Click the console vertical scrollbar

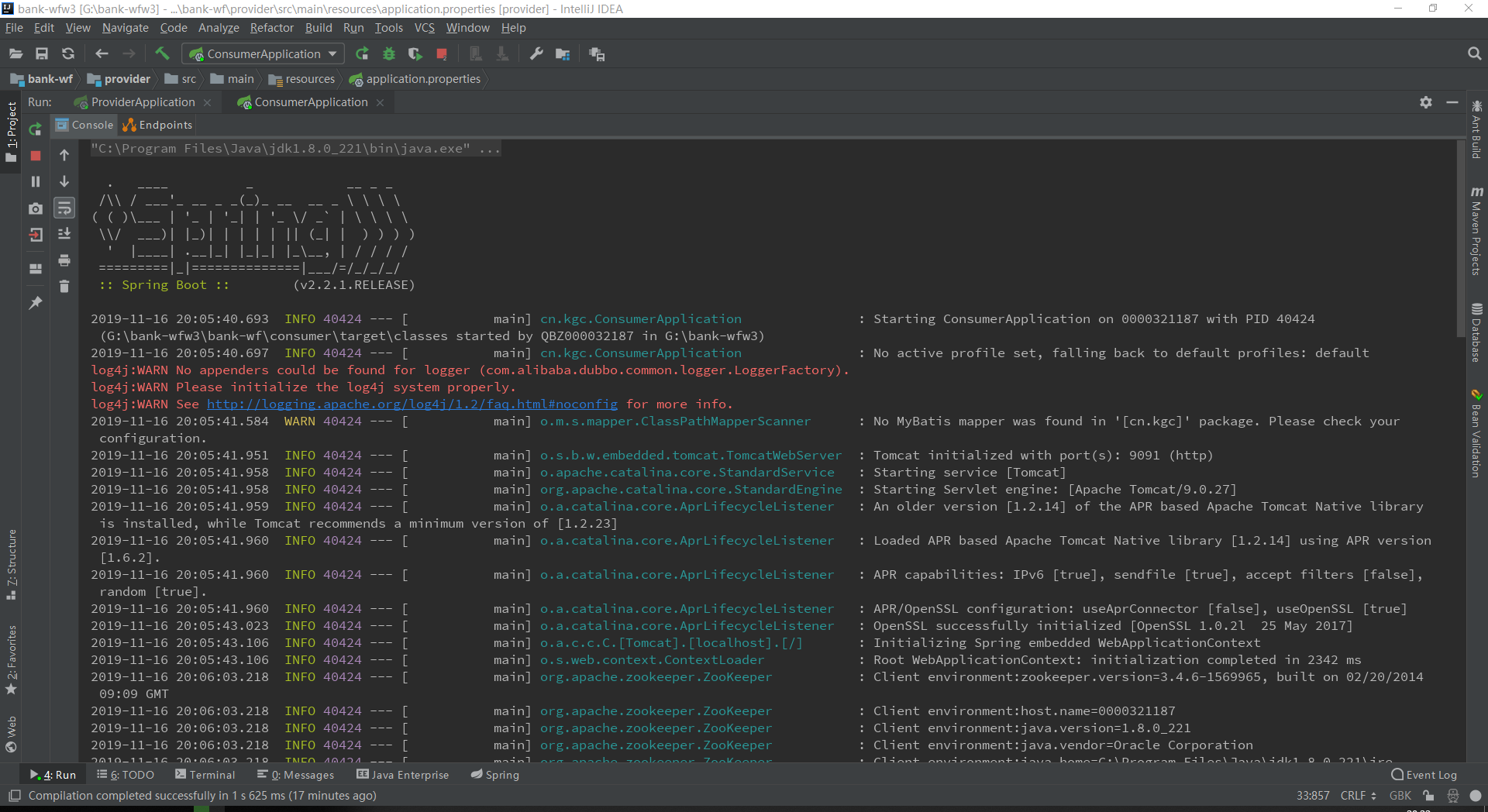click(1462, 240)
